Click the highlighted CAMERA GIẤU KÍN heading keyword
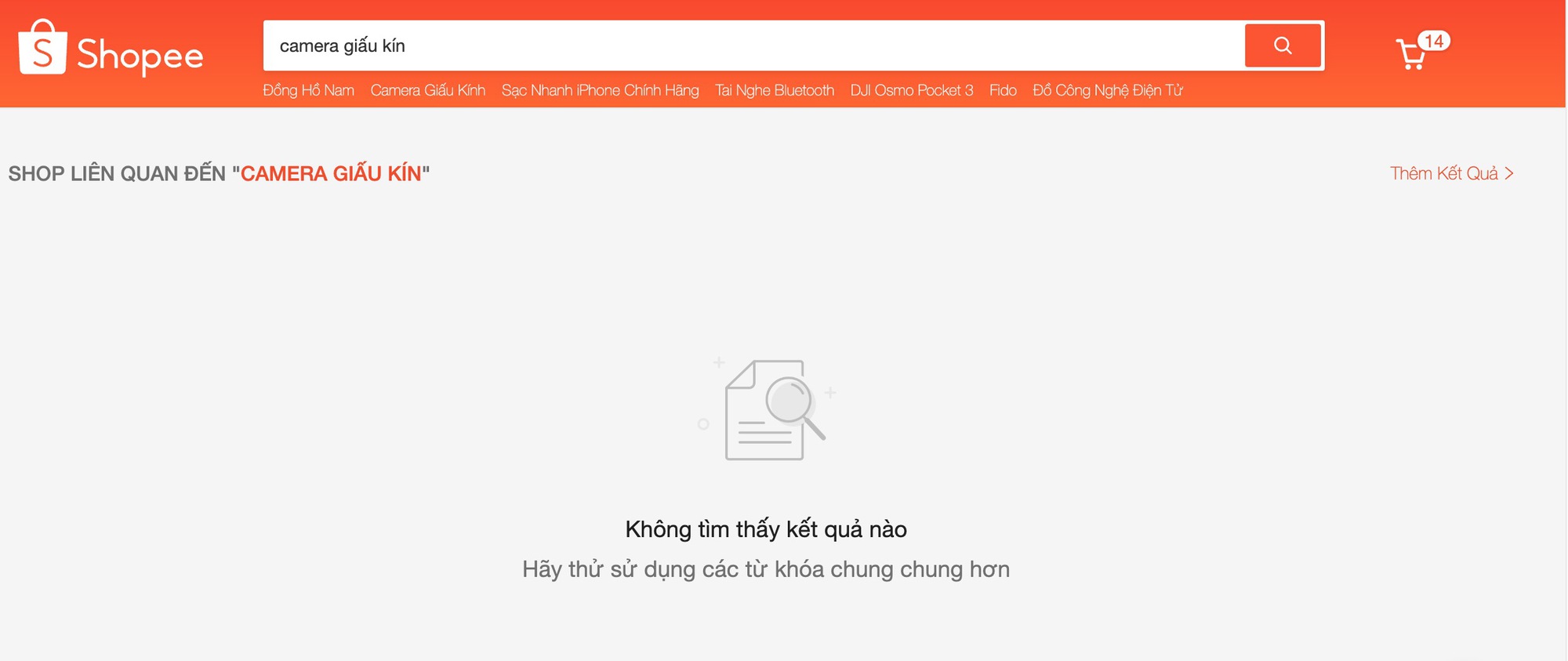 tap(331, 173)
